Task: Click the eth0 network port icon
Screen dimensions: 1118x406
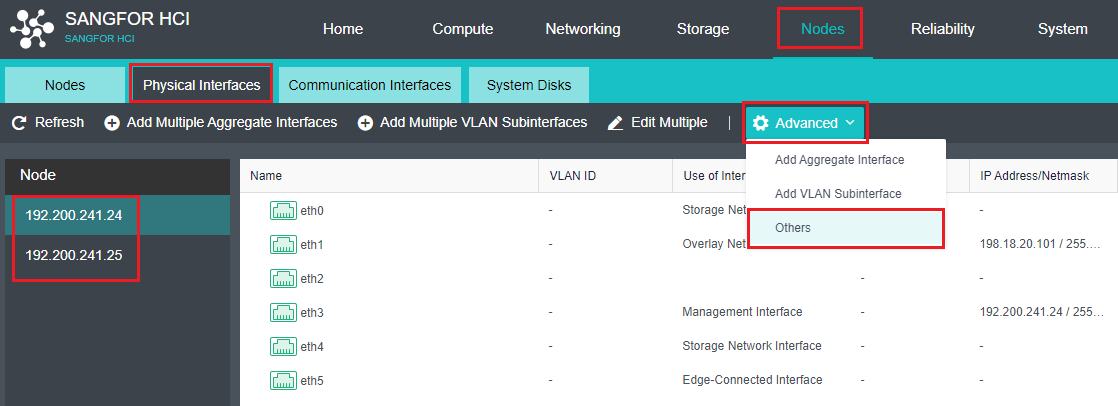Action: (x=283, y=210)
